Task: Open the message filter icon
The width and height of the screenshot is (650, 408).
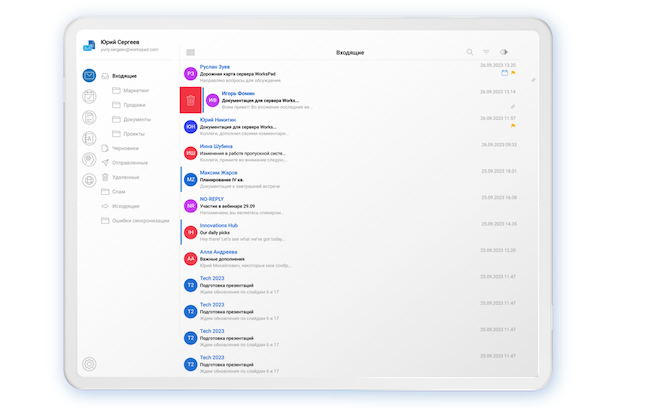Action: (x=486, y=52)
